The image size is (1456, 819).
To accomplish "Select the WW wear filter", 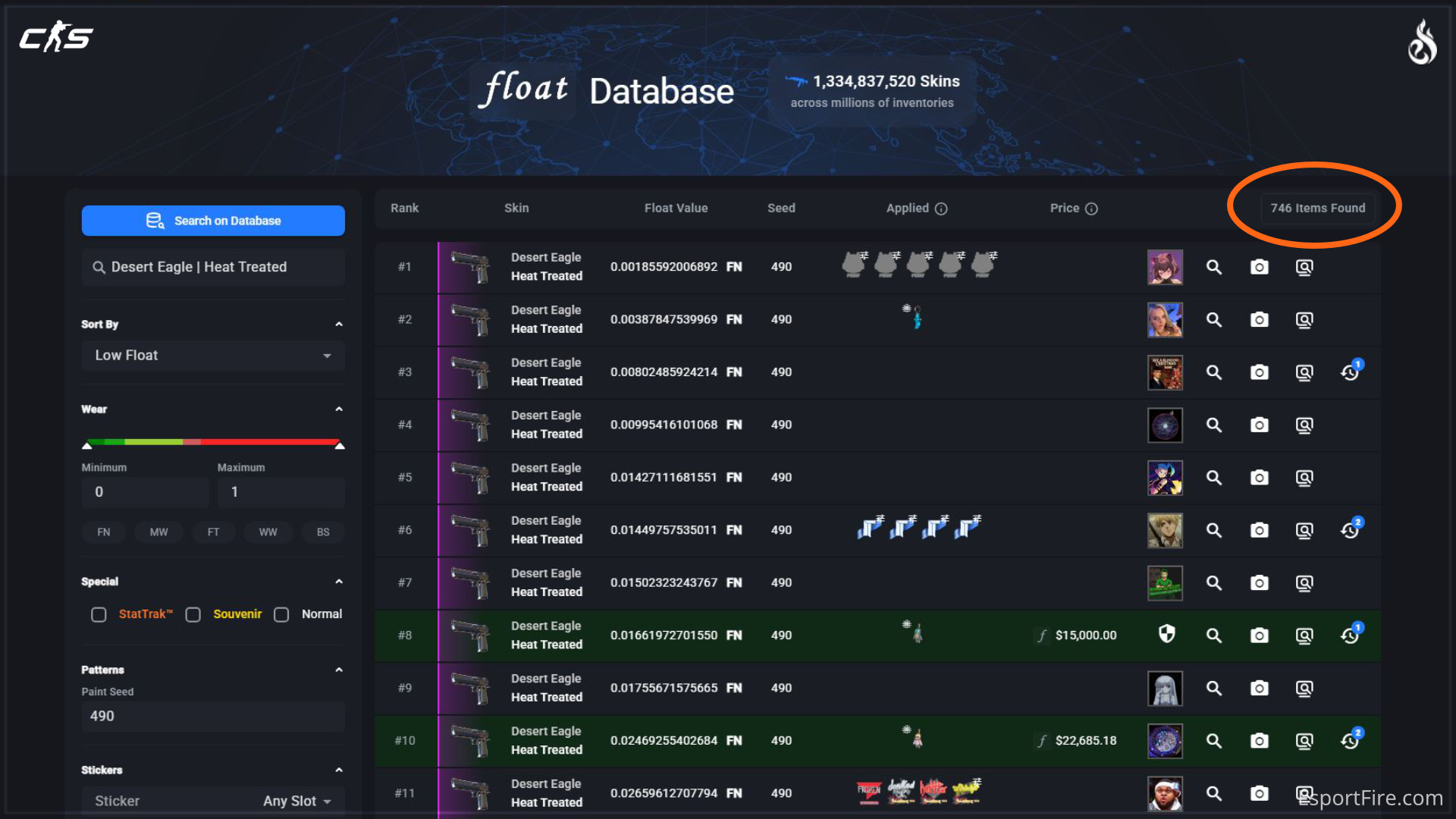I will coord(268,532).
